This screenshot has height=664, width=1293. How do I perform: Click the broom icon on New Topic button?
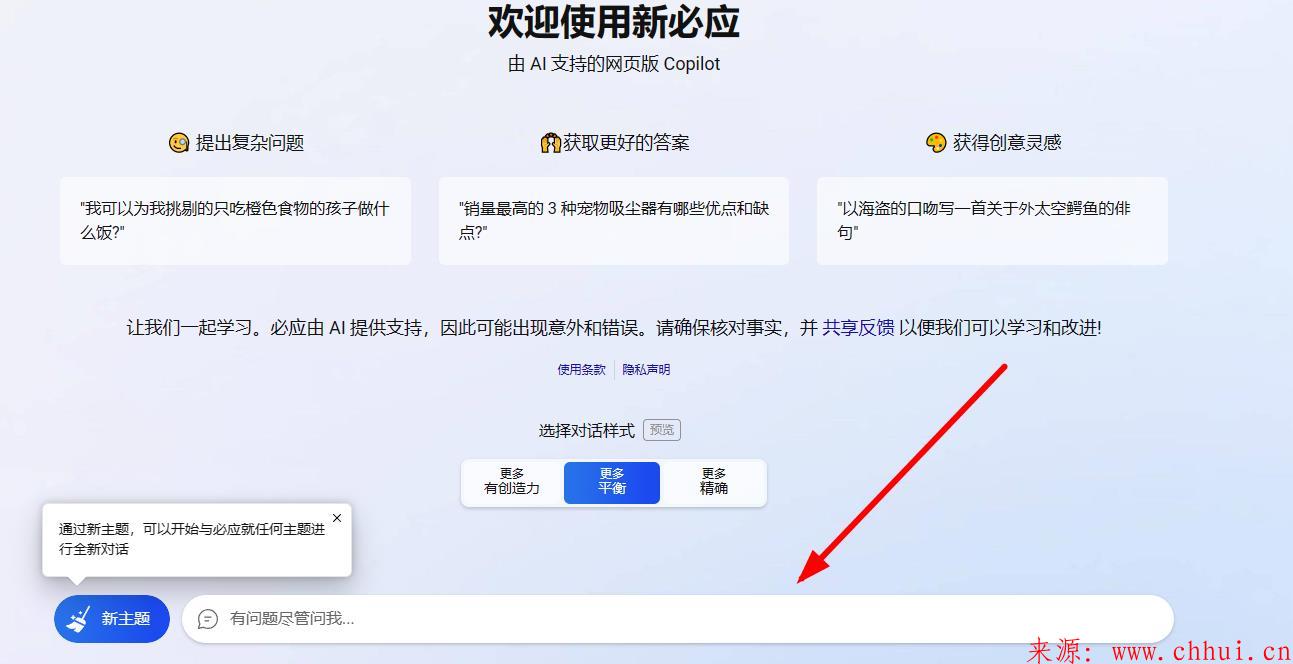78,619
